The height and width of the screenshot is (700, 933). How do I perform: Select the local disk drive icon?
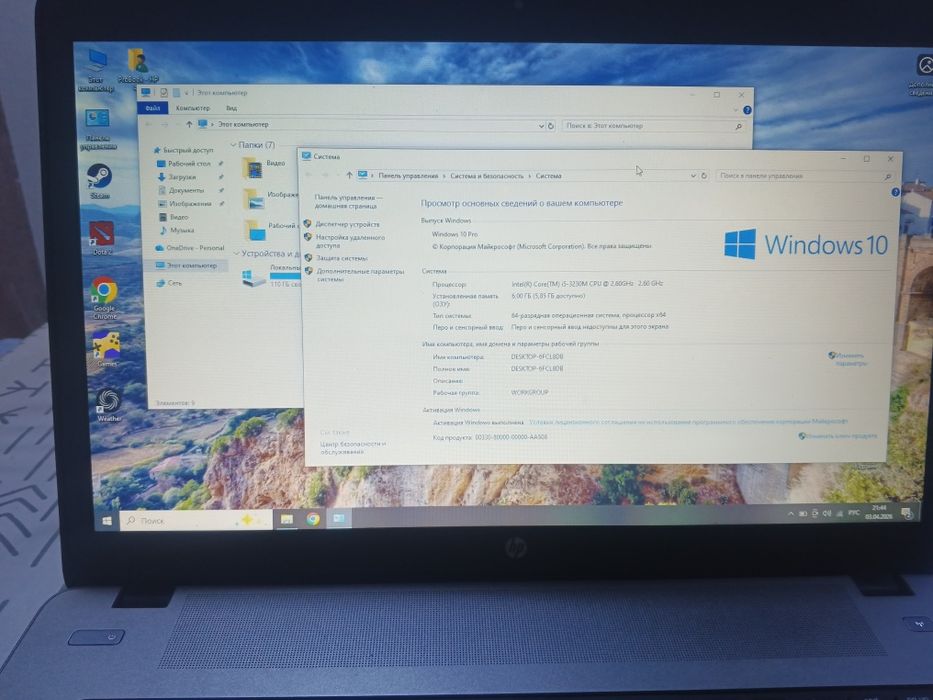tap(254, 277)
